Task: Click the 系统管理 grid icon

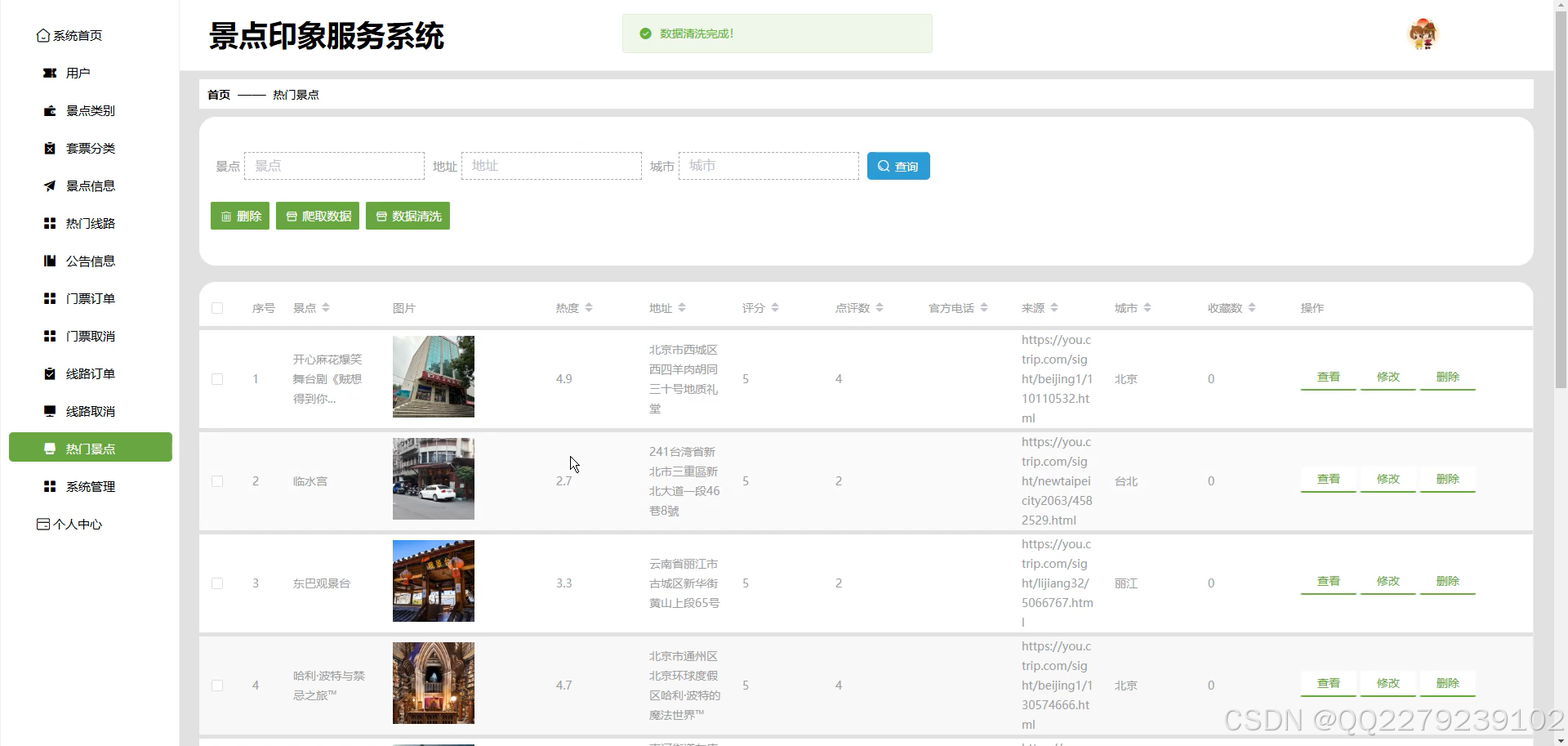Action: pyautogui.click(x=50, y=486)
